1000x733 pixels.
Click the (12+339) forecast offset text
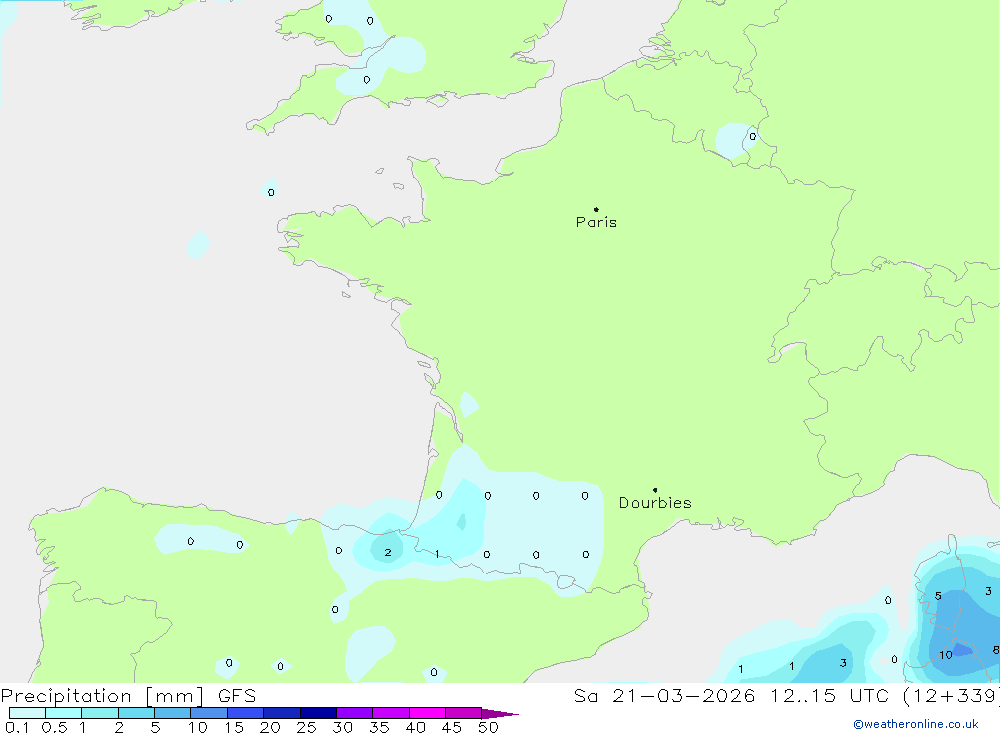pyautogui.click(x=951, y=696)
